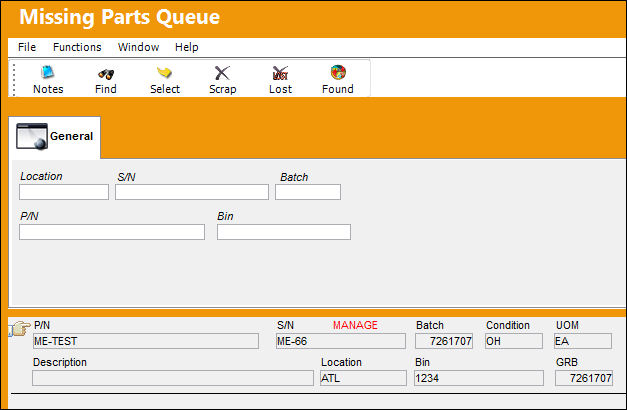Click the toolbar drag handle dots
627x410 pixels.
pyautogui.click(x=14, y=80)
